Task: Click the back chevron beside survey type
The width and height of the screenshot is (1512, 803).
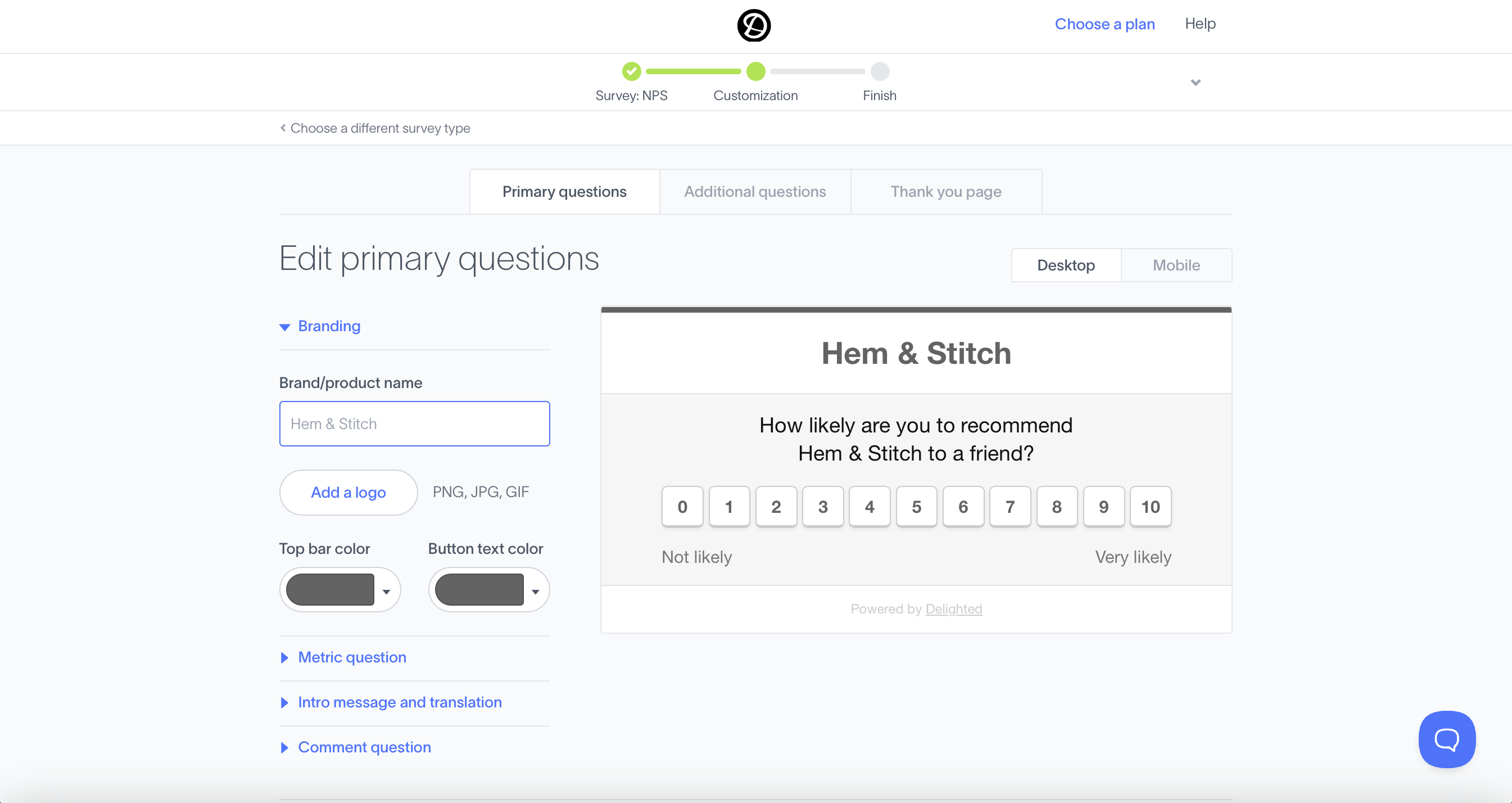Action: pos(283,128)
